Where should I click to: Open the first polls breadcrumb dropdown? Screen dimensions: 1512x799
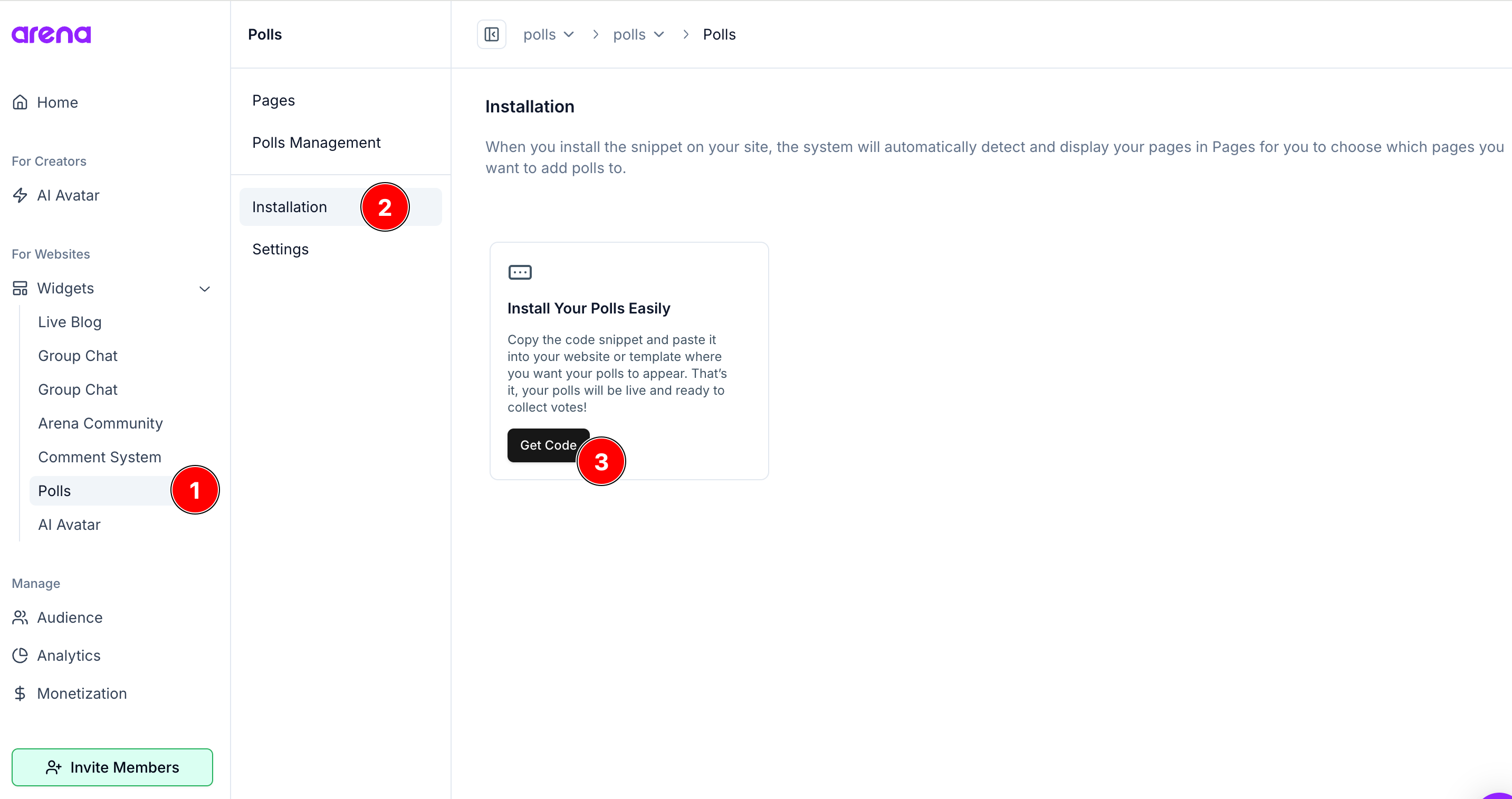(548, 35)
